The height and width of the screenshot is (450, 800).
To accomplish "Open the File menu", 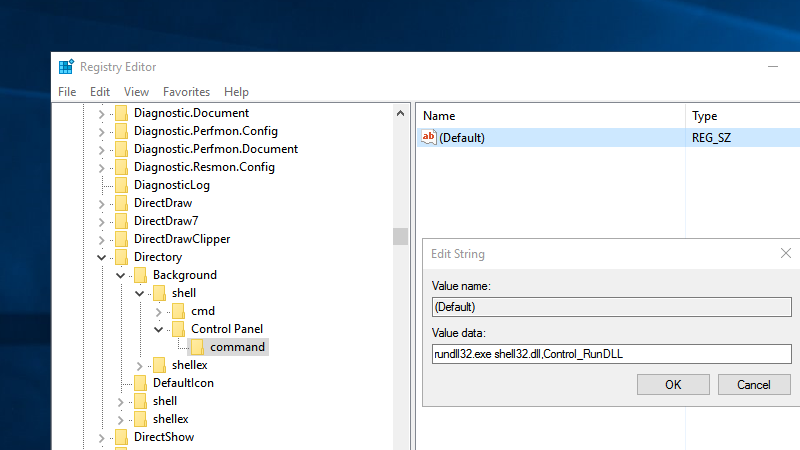I will [67, 92].
